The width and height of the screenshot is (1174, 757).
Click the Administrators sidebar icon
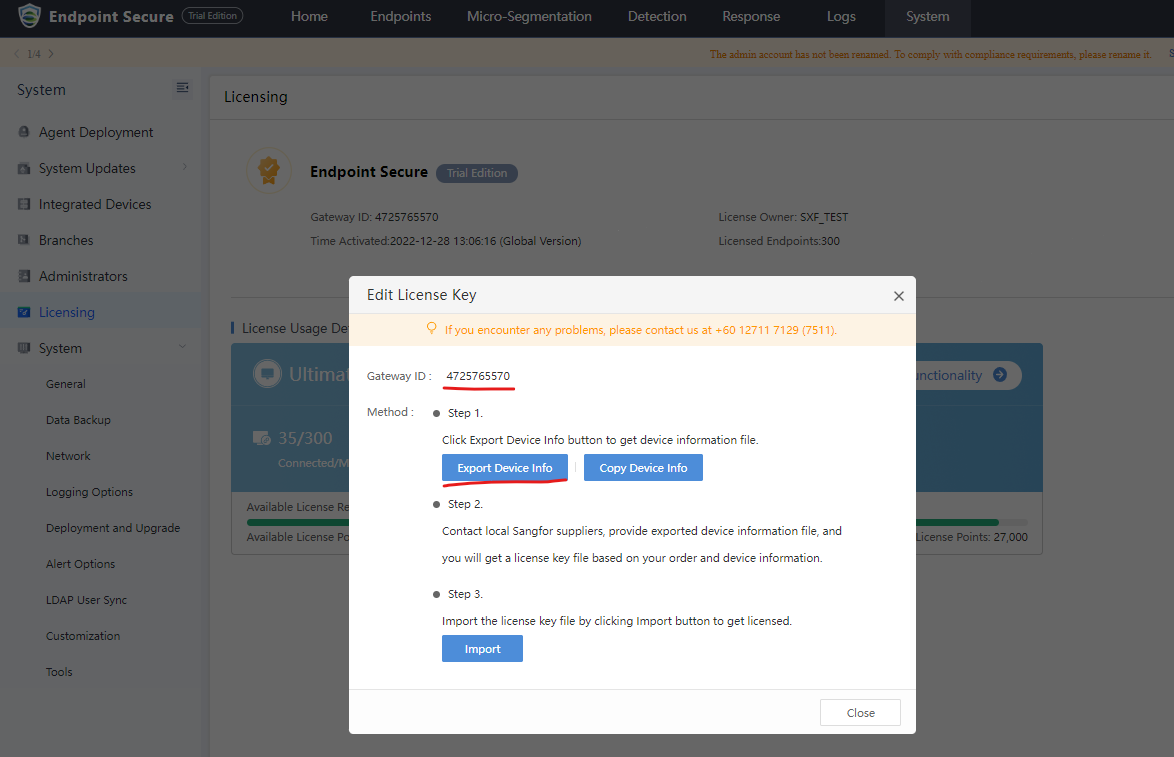coord(24,276)
